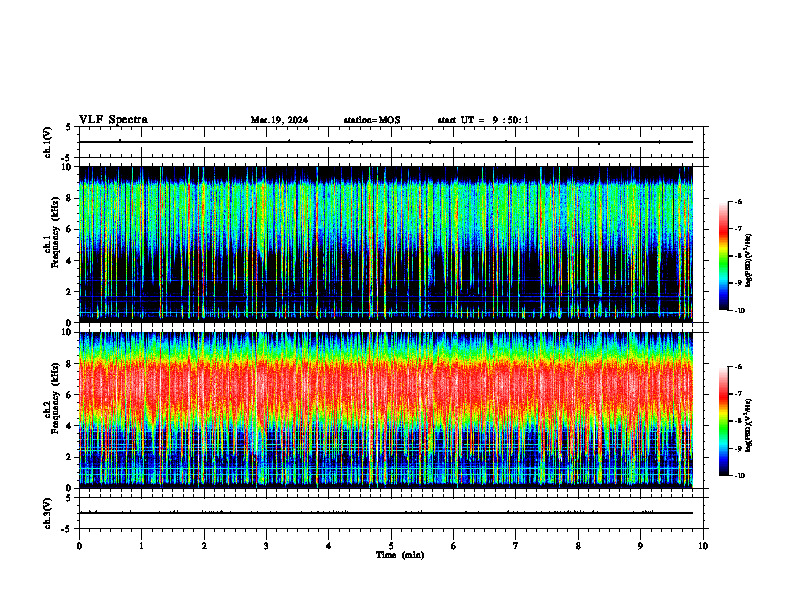The height and width of the screenshot is (612, 792).
Task: Click the ch.2 spectrogram "4" kHz tick
Action: tap(69, 427)
